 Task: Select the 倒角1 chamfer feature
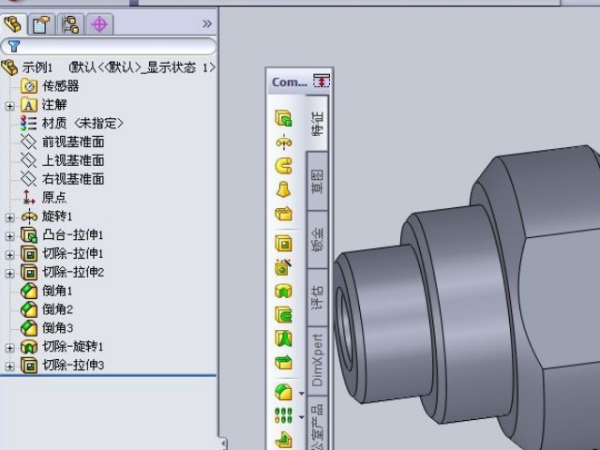click(x=57, y=291)
